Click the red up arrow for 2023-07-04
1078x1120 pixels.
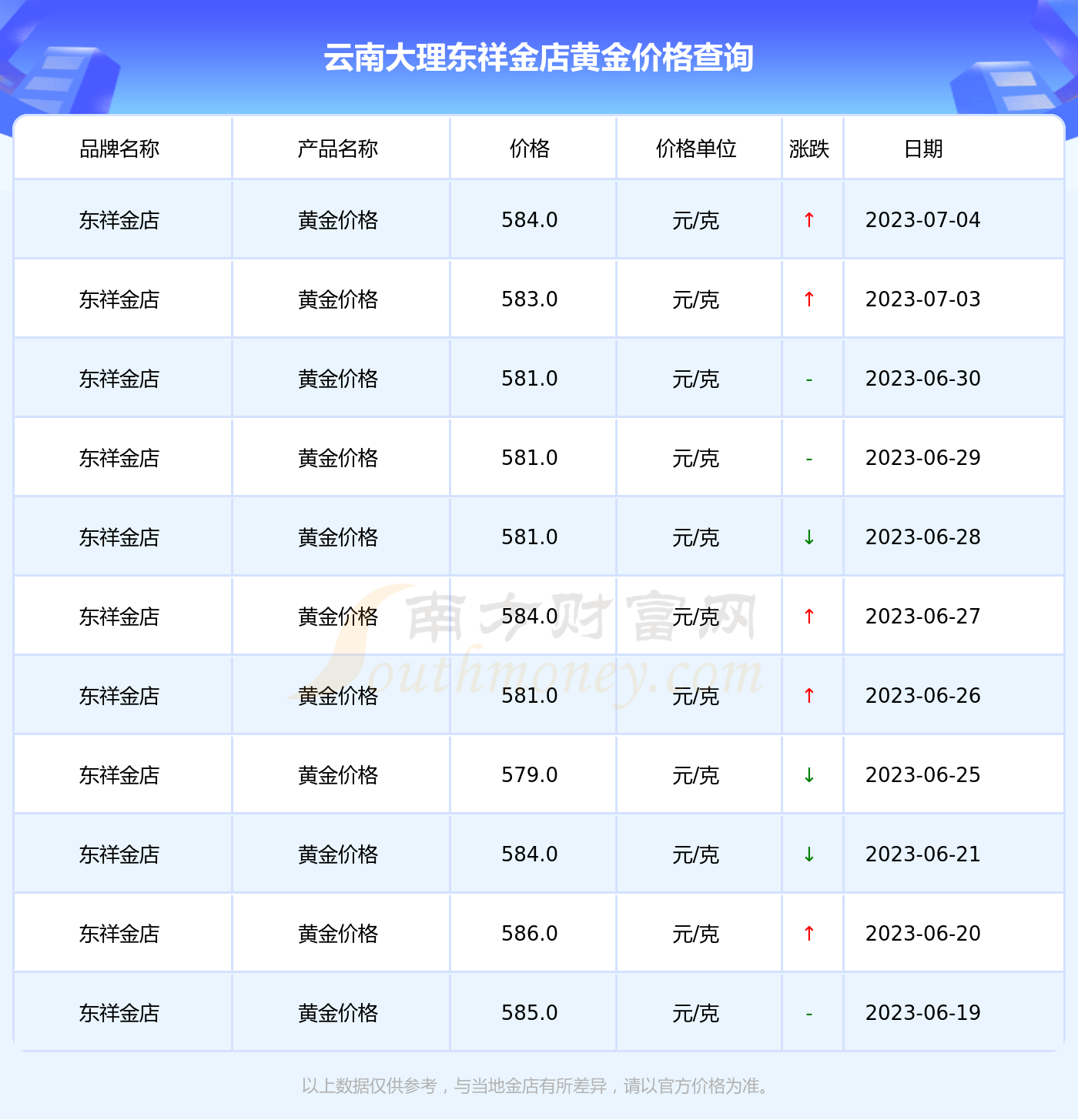coord(809,220)
